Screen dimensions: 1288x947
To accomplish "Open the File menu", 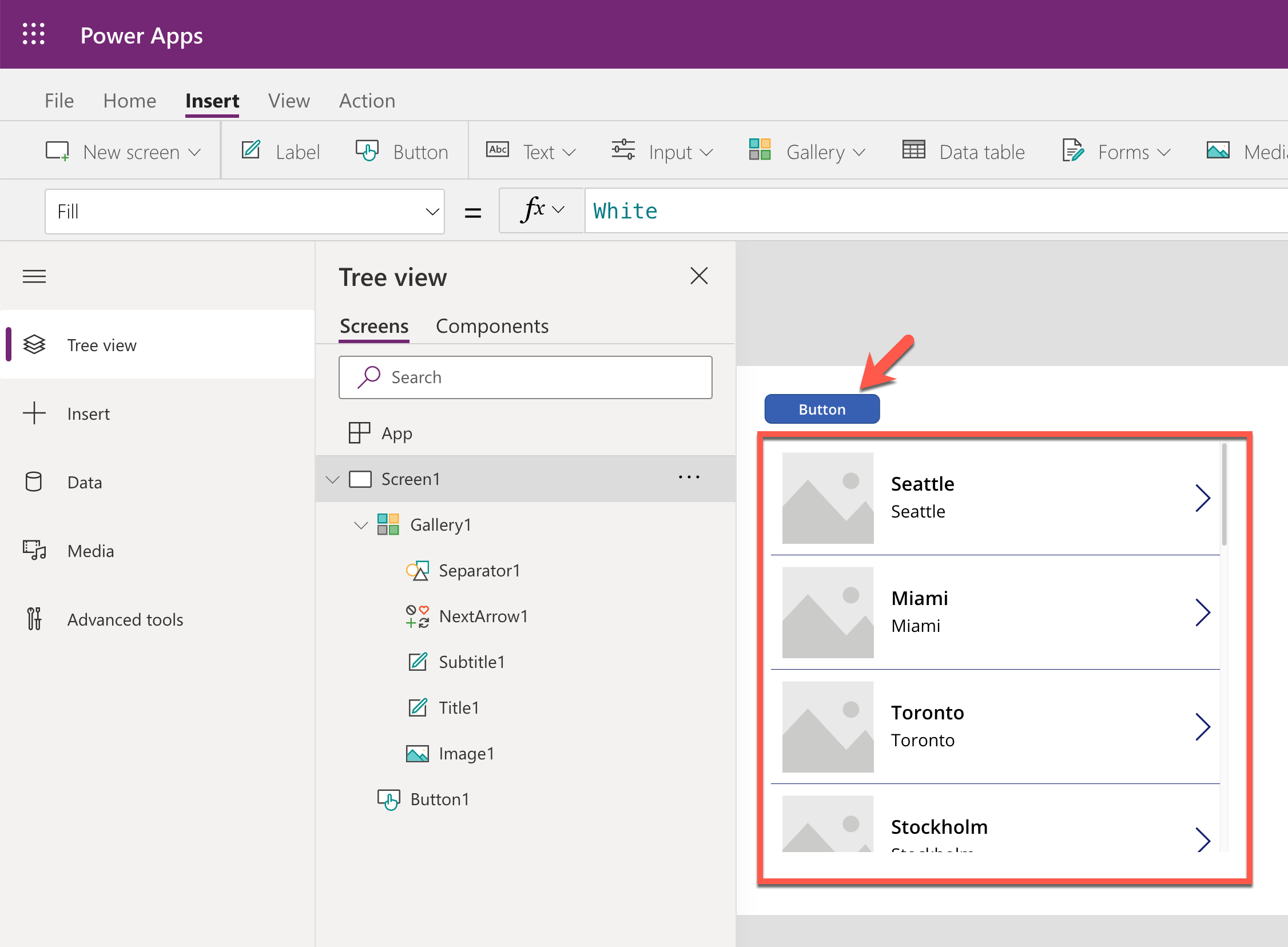I will click(x=59, y=101).
